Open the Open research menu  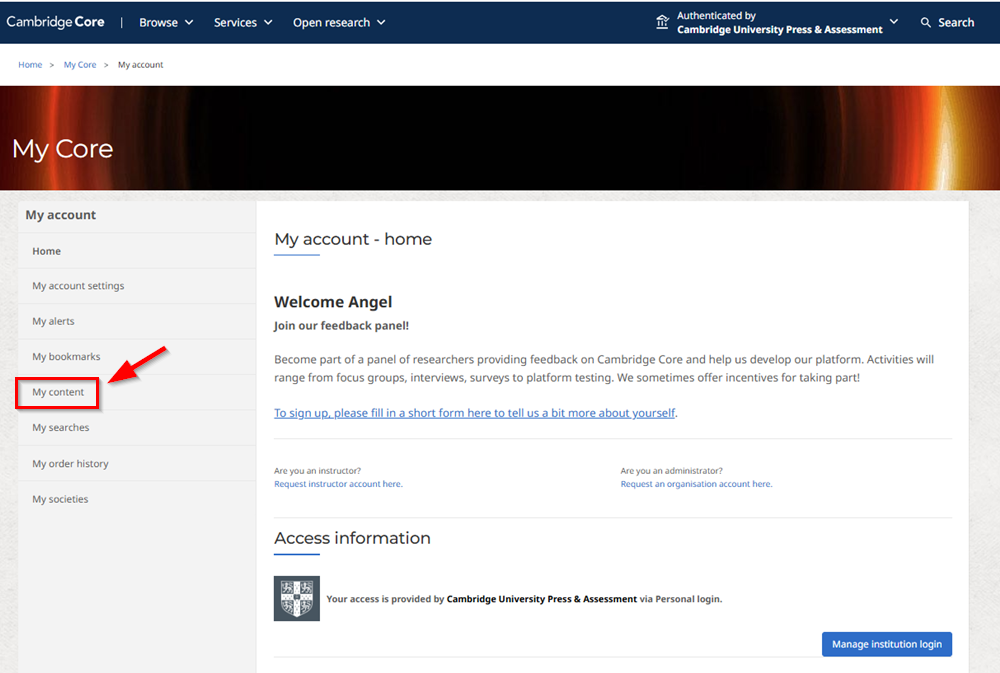(339, 22)
